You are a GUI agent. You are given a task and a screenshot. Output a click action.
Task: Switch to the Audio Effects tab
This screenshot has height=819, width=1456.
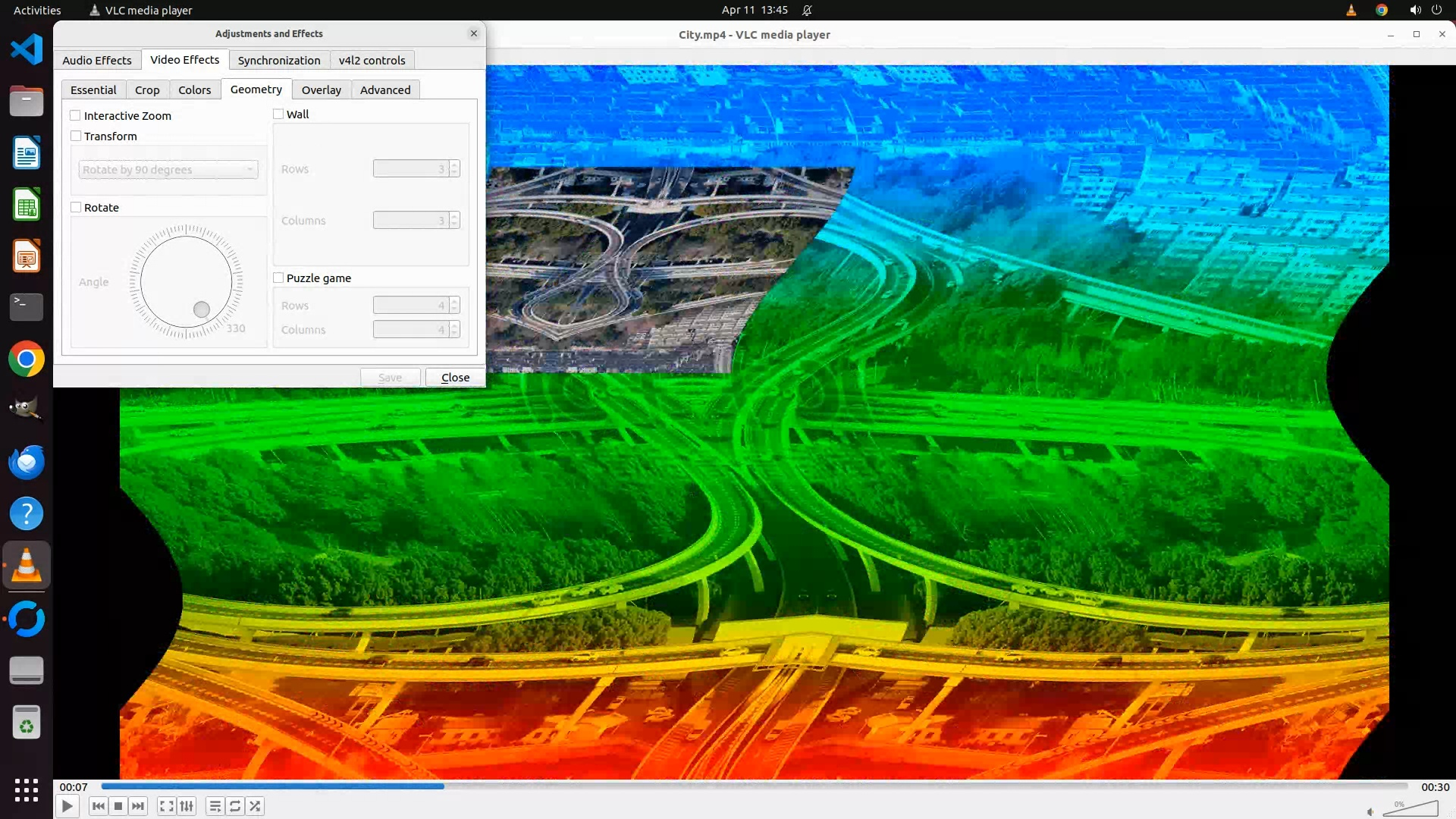click(97, 60)
